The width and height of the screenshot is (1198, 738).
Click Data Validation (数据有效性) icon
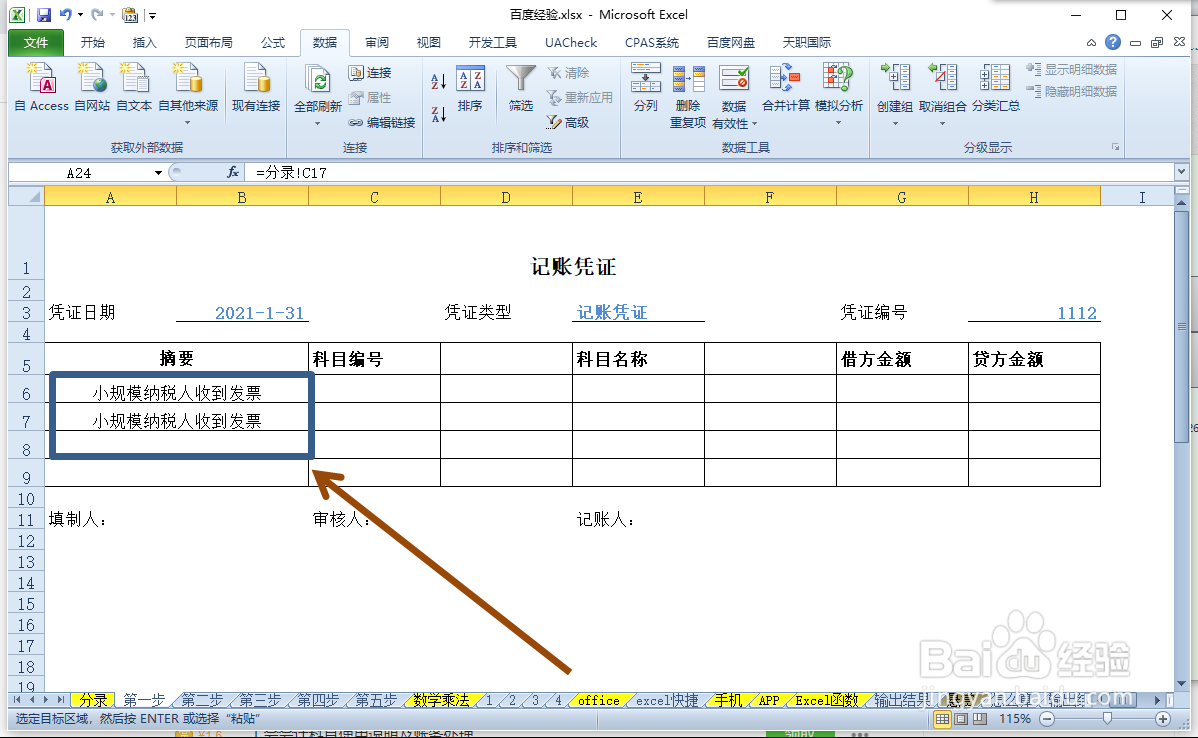(x=734, y=79)
